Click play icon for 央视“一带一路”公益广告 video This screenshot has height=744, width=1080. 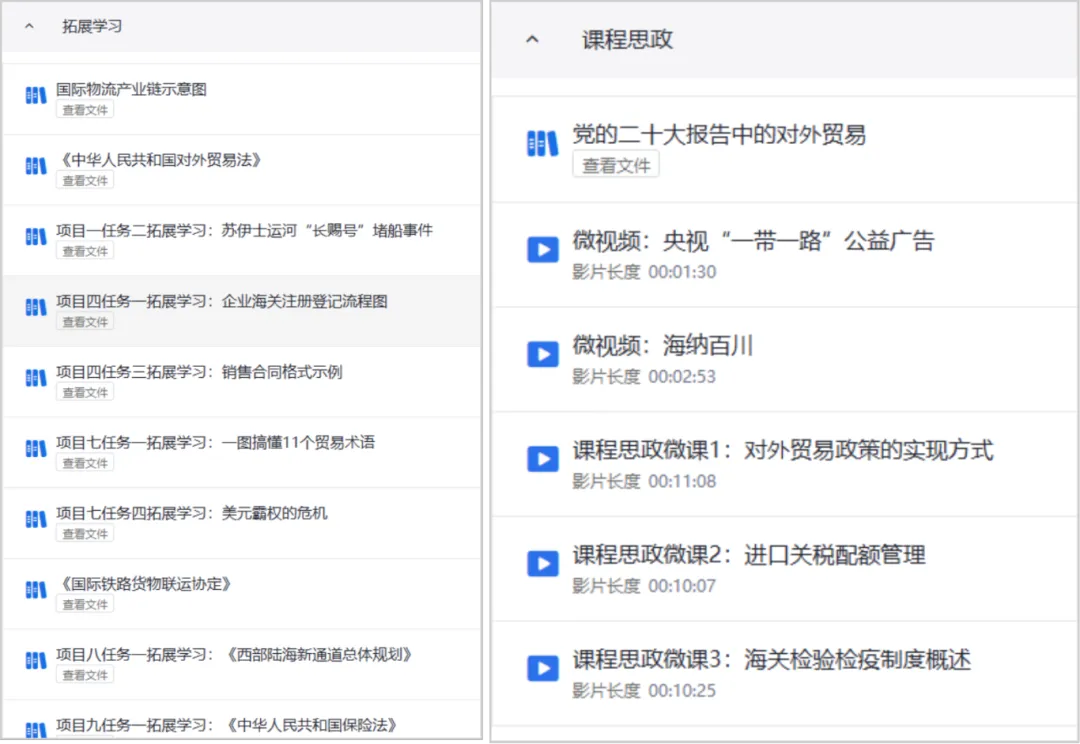(x=542, y=250)
